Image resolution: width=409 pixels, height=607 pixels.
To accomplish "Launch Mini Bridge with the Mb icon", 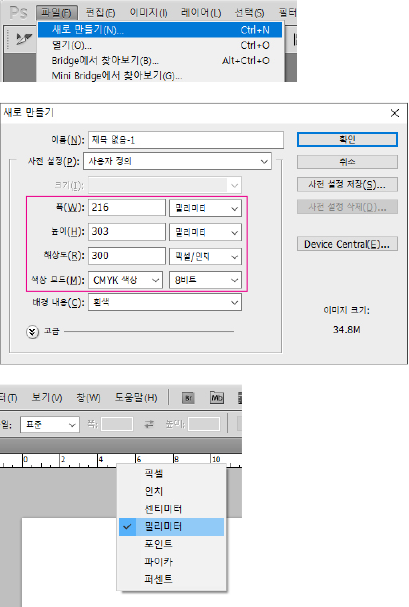I will (217, 398).
